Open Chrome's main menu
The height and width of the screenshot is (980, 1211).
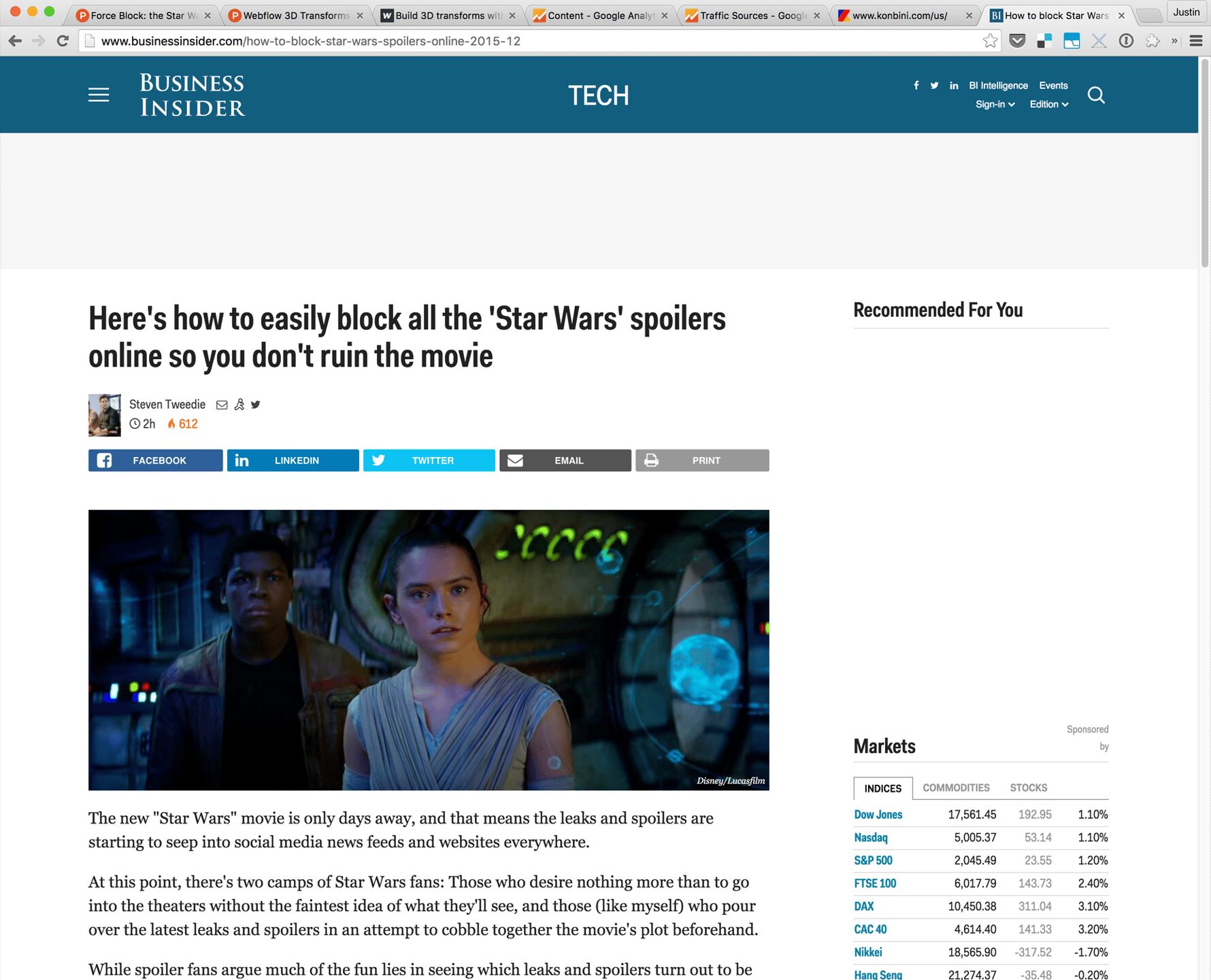point(1195,41)
